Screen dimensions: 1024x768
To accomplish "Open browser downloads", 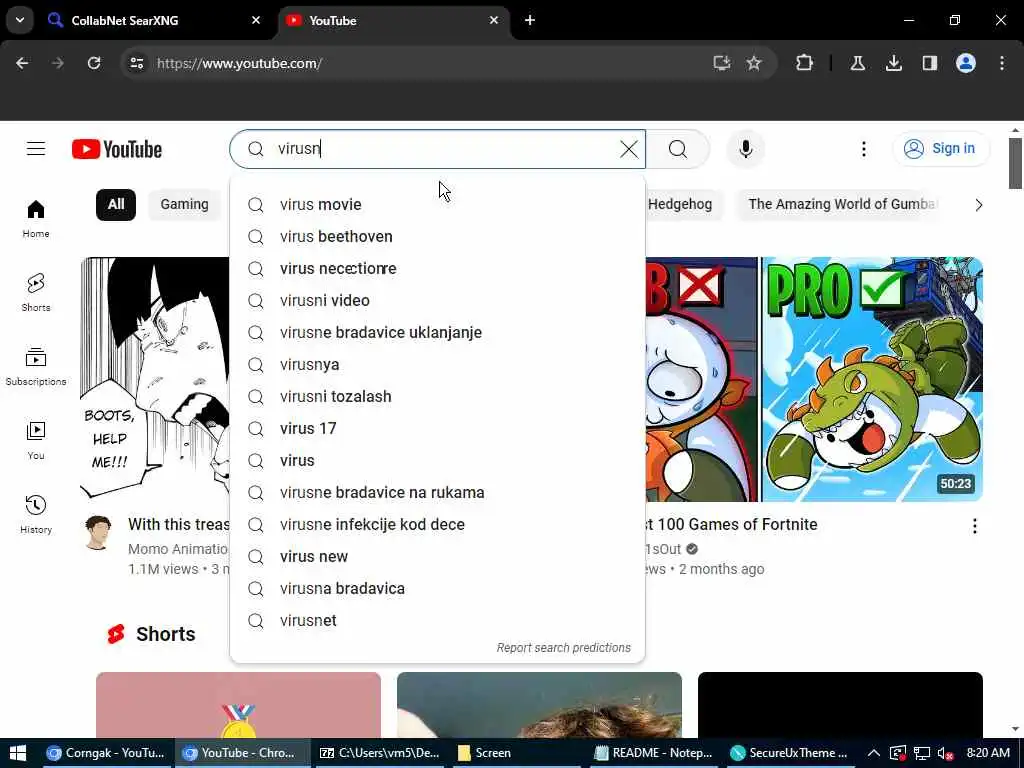I will 894,63.
